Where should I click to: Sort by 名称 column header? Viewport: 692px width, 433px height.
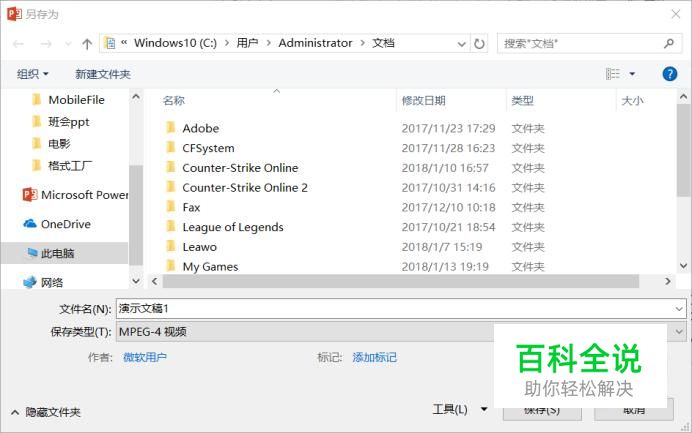click(x=173, y=101)
